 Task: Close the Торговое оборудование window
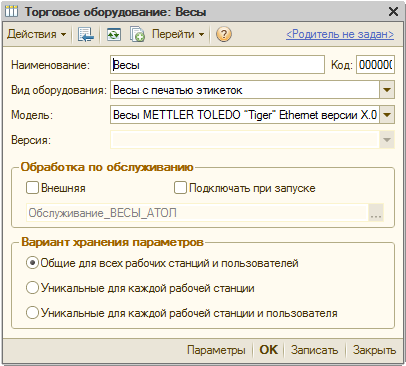393,12
